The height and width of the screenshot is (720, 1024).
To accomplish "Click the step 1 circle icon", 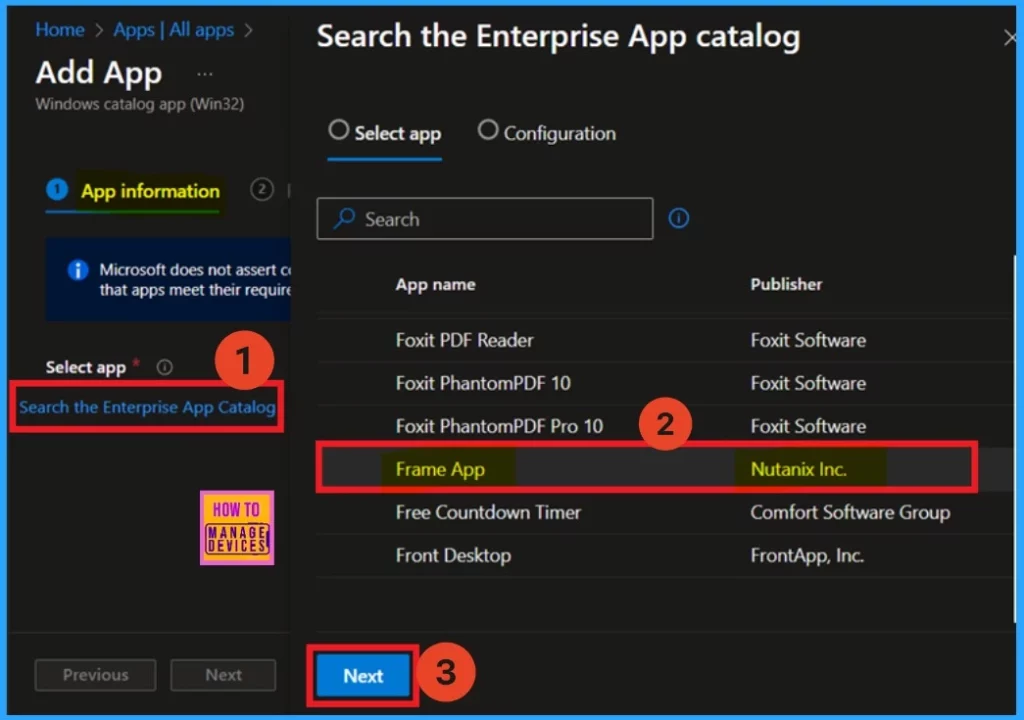I will [x=57, y=189].
